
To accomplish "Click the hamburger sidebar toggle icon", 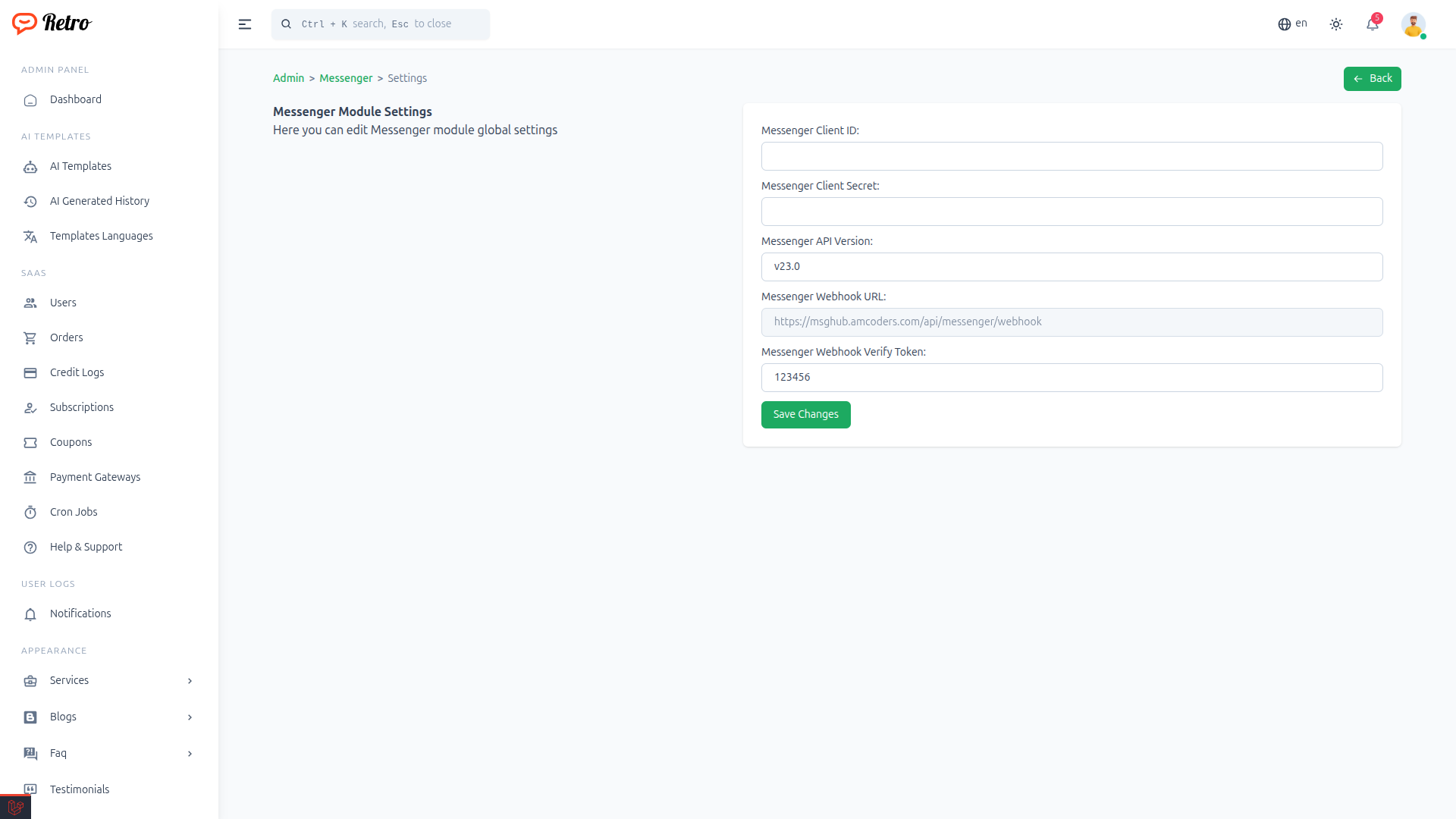I will [244, 24].
